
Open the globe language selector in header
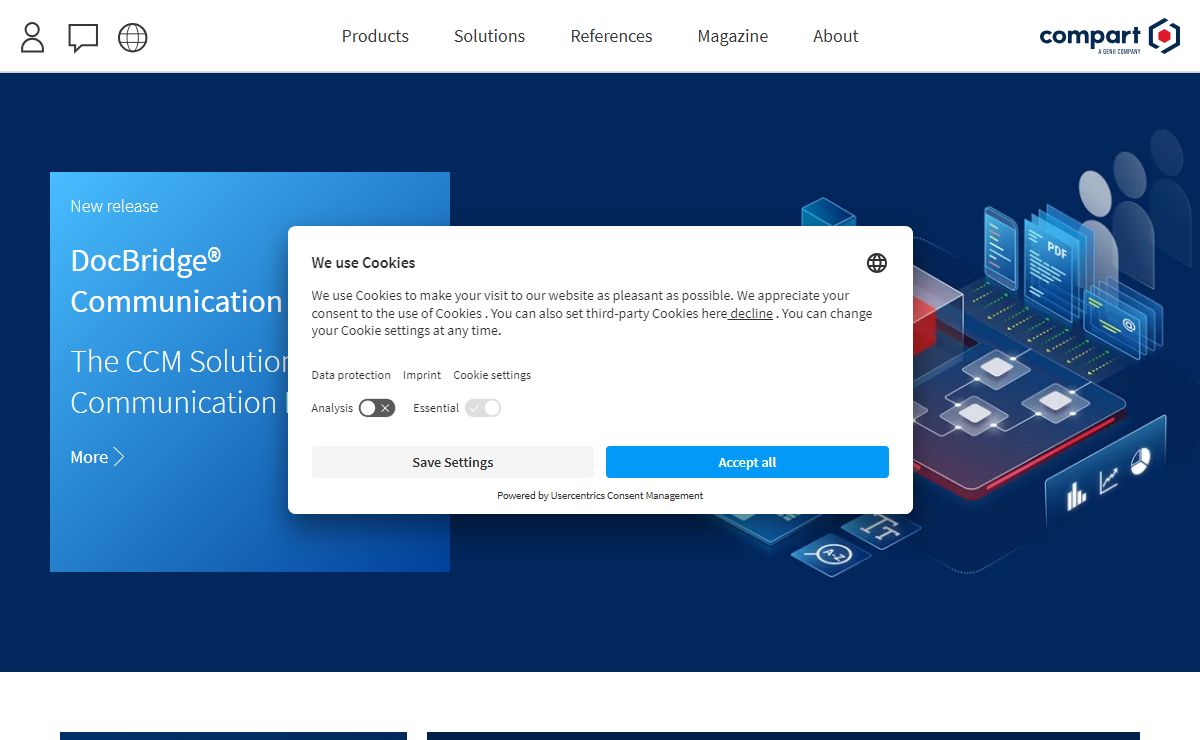tap(133, 38)
